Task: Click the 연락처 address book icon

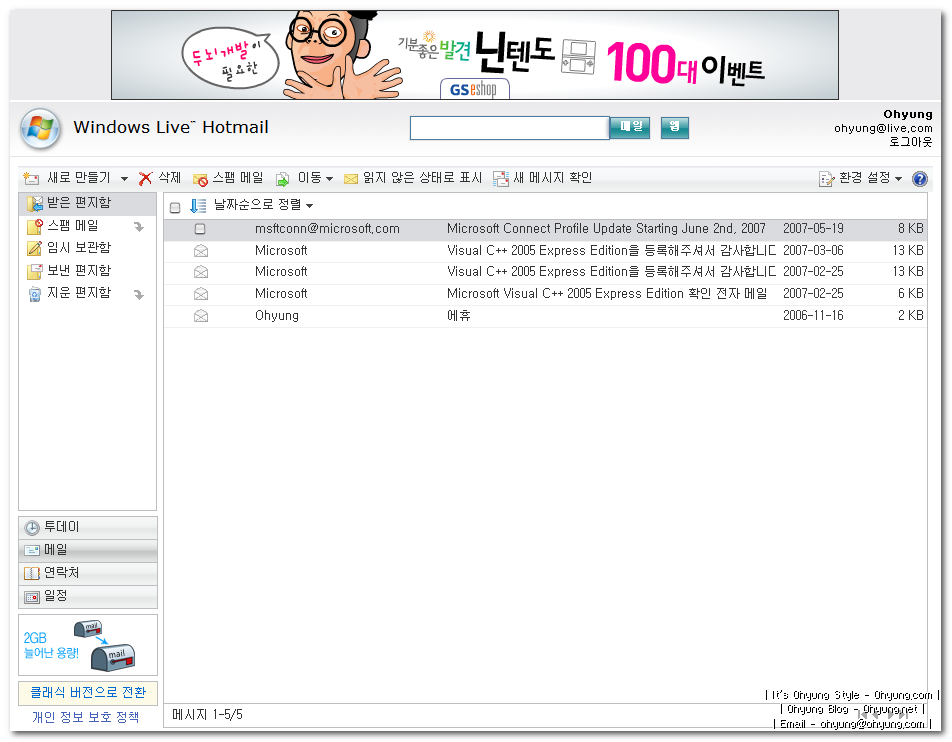Action: click(32, 573)
